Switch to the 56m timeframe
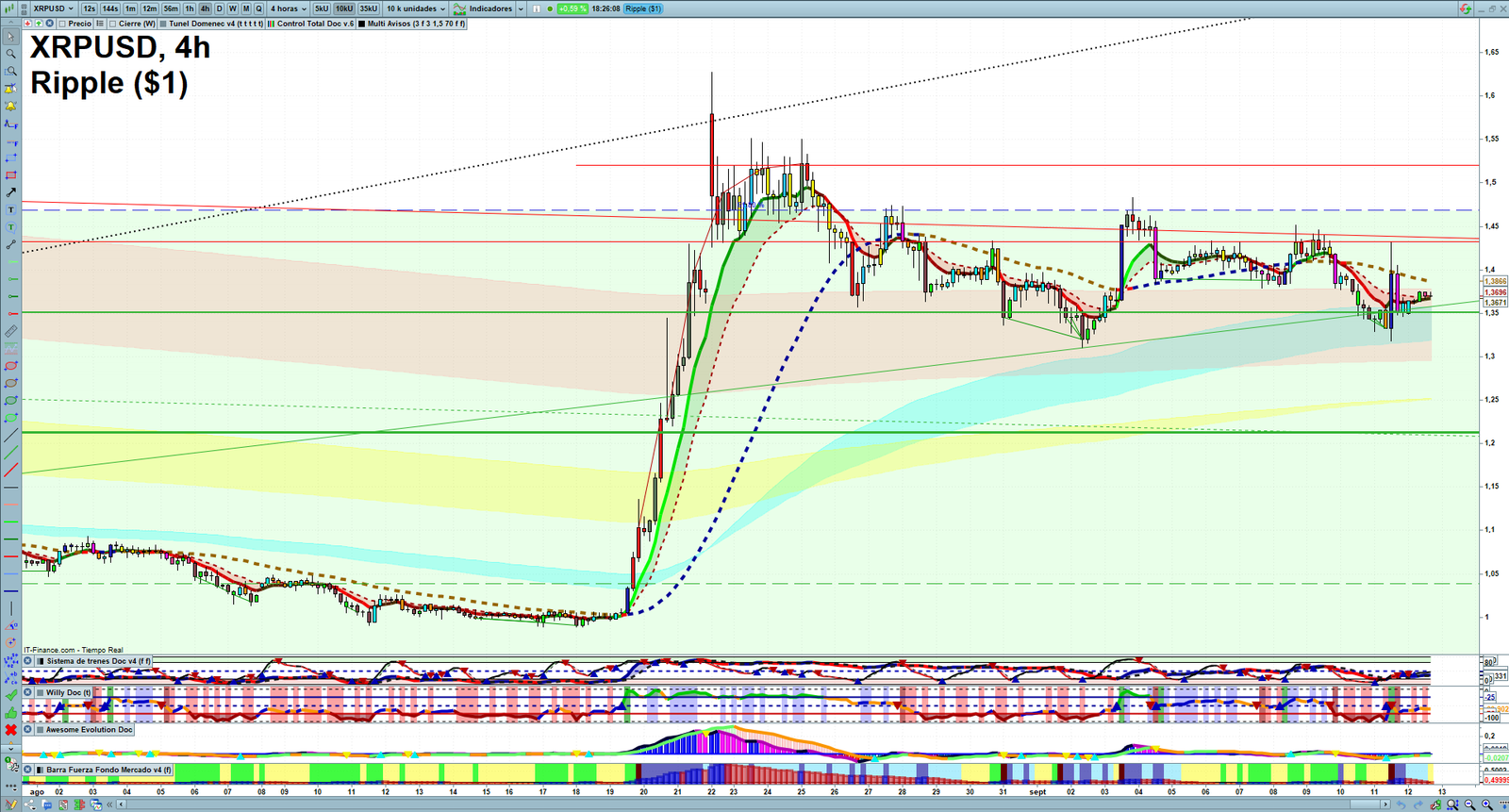 tap(171, 8)
